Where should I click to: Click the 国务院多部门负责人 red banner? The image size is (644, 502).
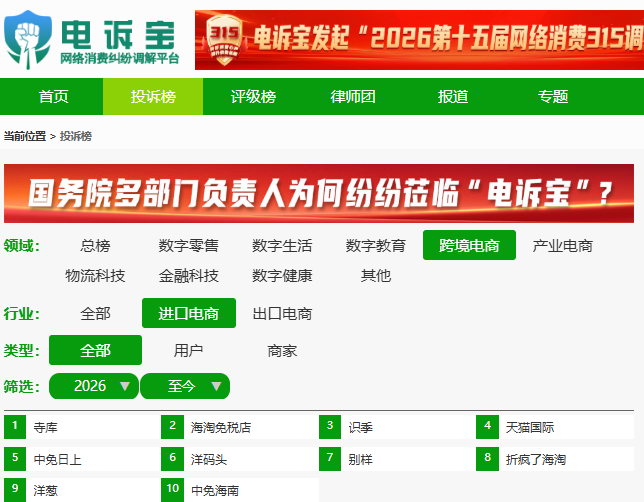tap(319, 193)
